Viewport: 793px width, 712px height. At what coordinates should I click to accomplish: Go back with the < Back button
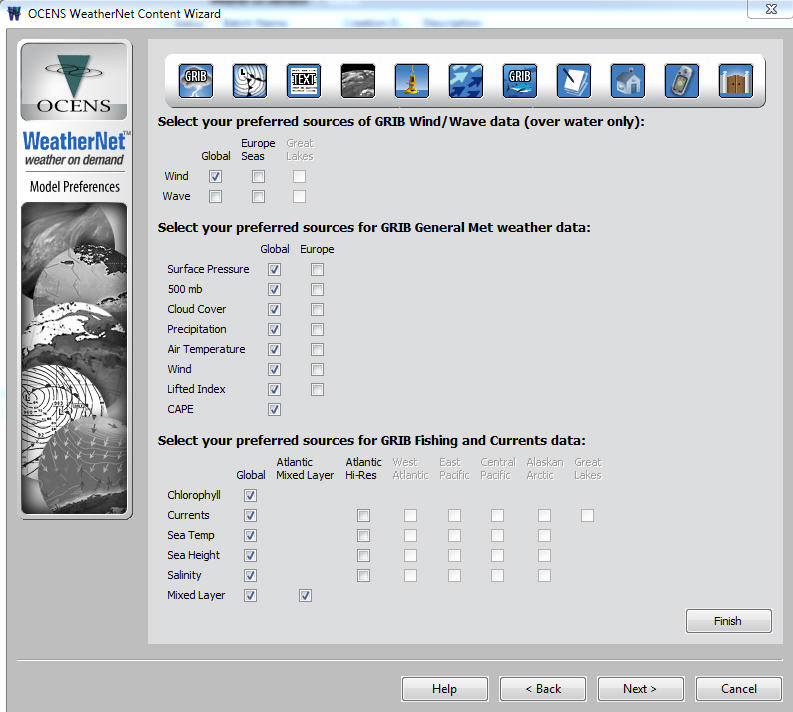point(543,689)
